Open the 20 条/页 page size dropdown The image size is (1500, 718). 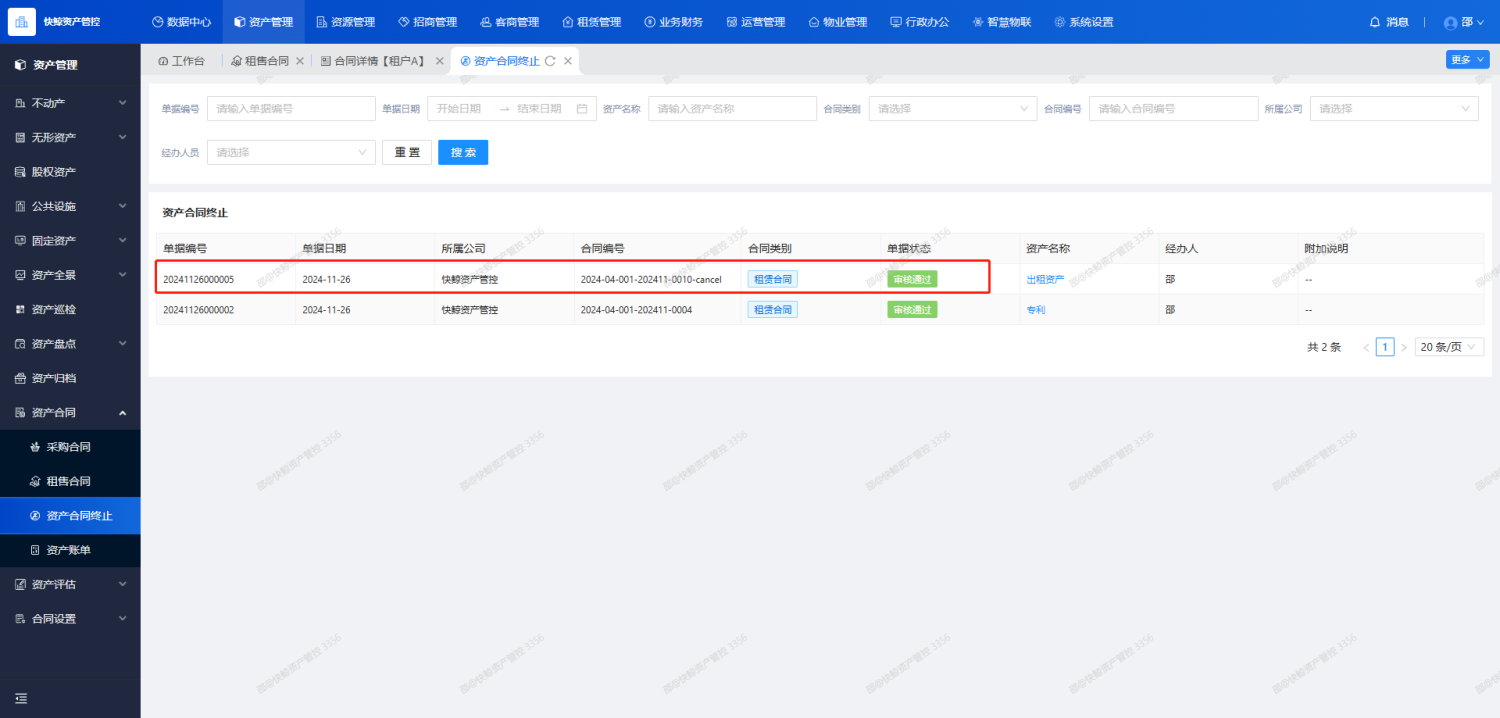pos(1449,347)
